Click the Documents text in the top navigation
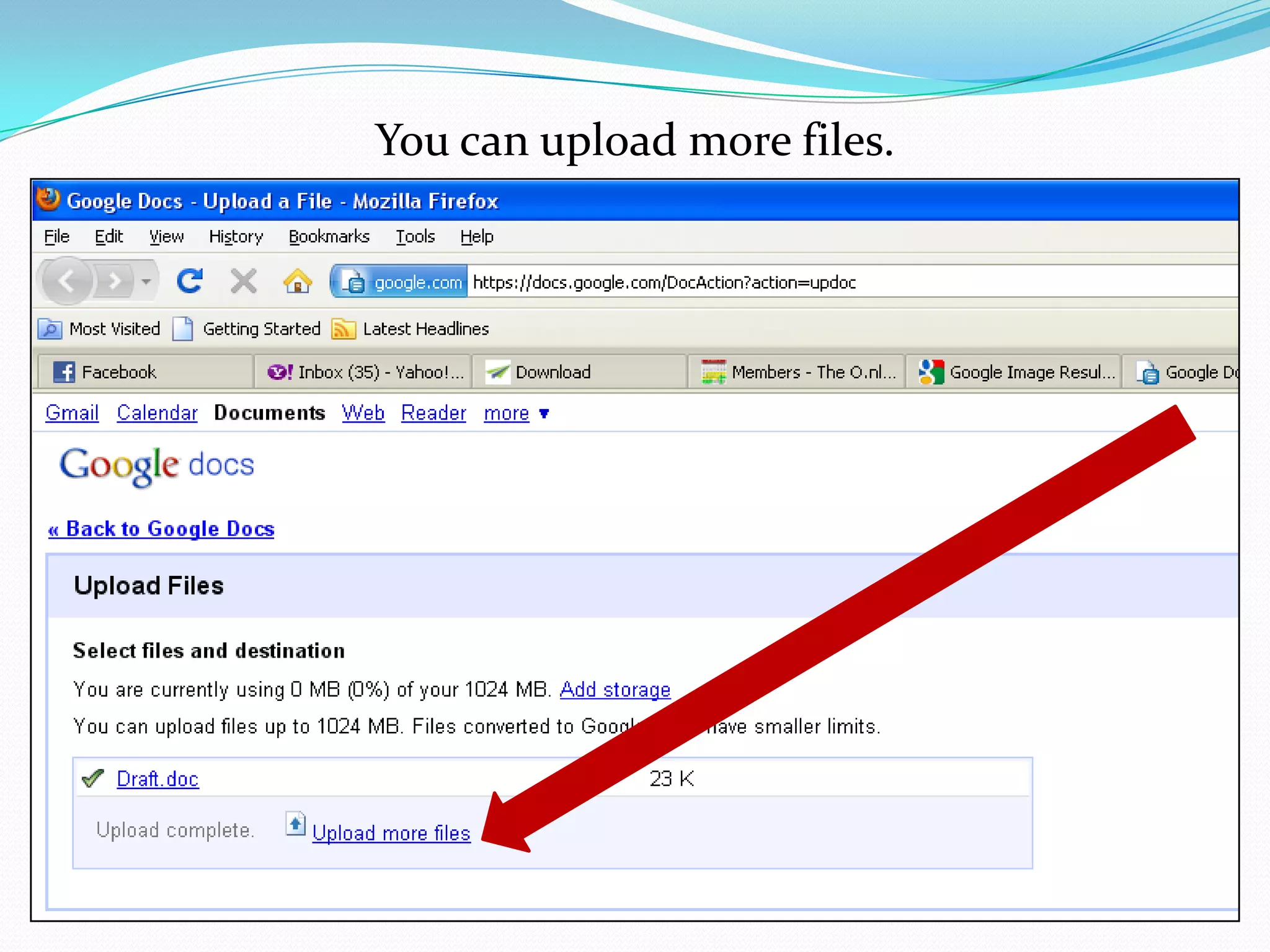1270x952 pixels. [x=270, y=413]
